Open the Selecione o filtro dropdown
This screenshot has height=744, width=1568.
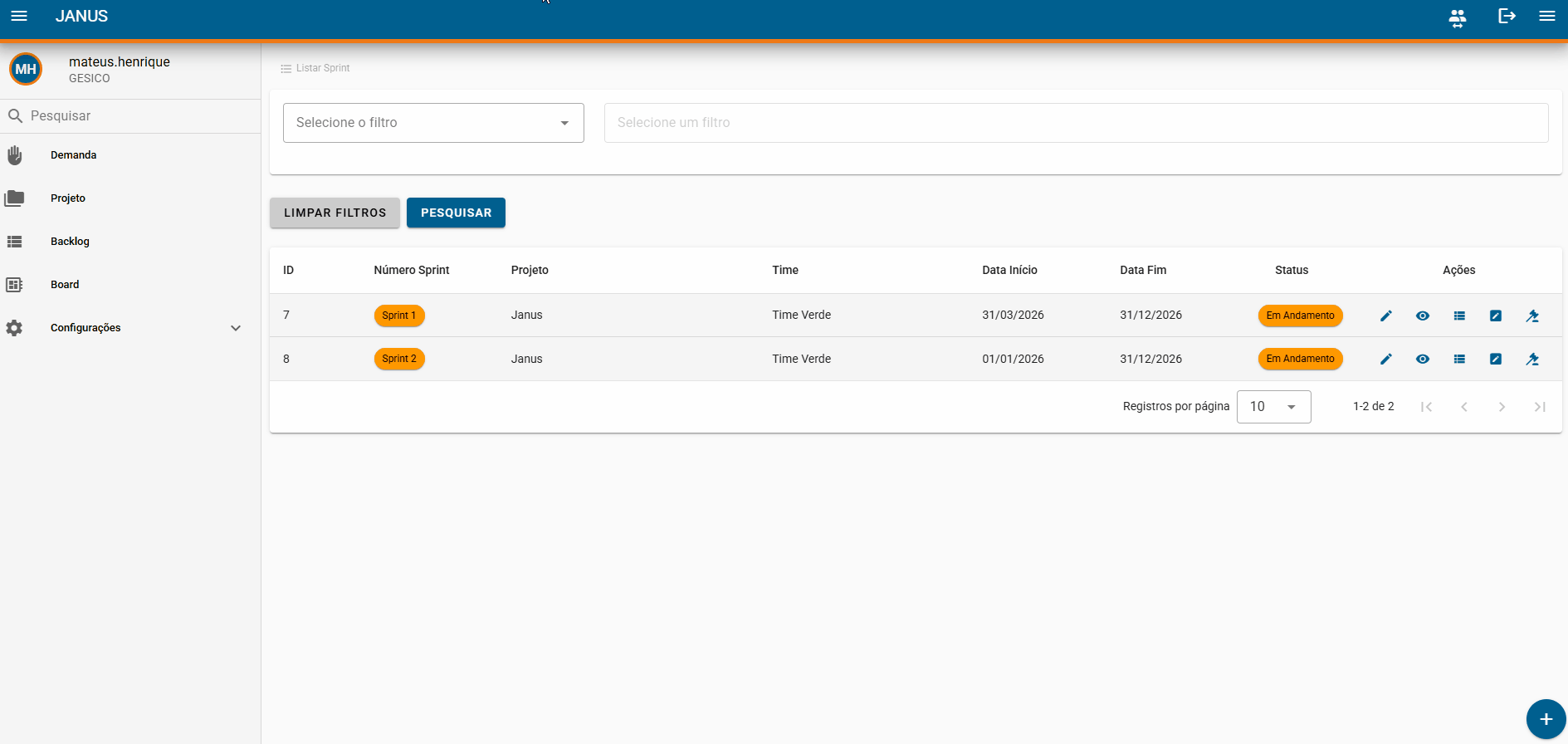433,123
